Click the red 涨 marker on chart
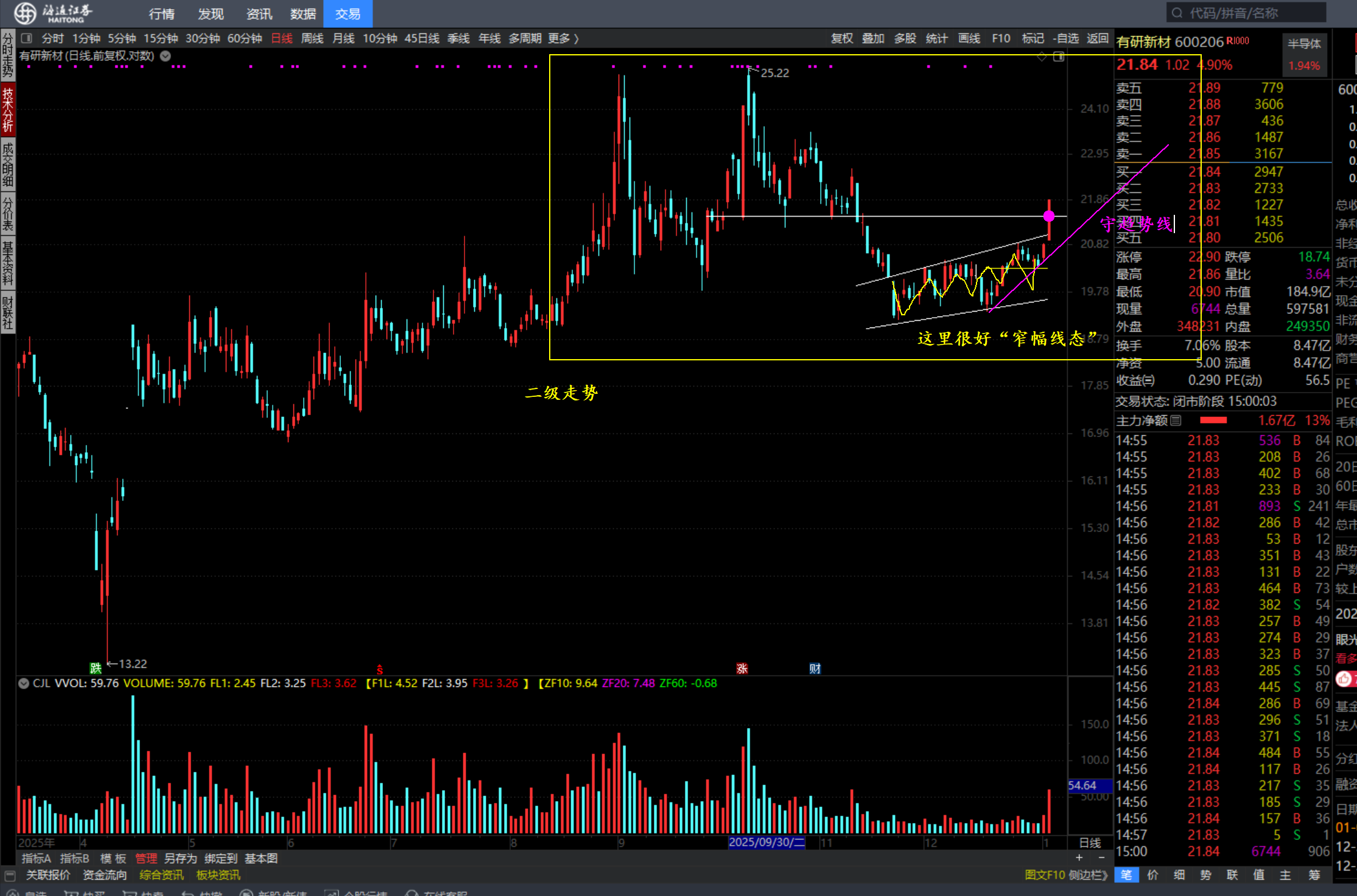This screenshot has height=896, width=1357. pos(742,668)
